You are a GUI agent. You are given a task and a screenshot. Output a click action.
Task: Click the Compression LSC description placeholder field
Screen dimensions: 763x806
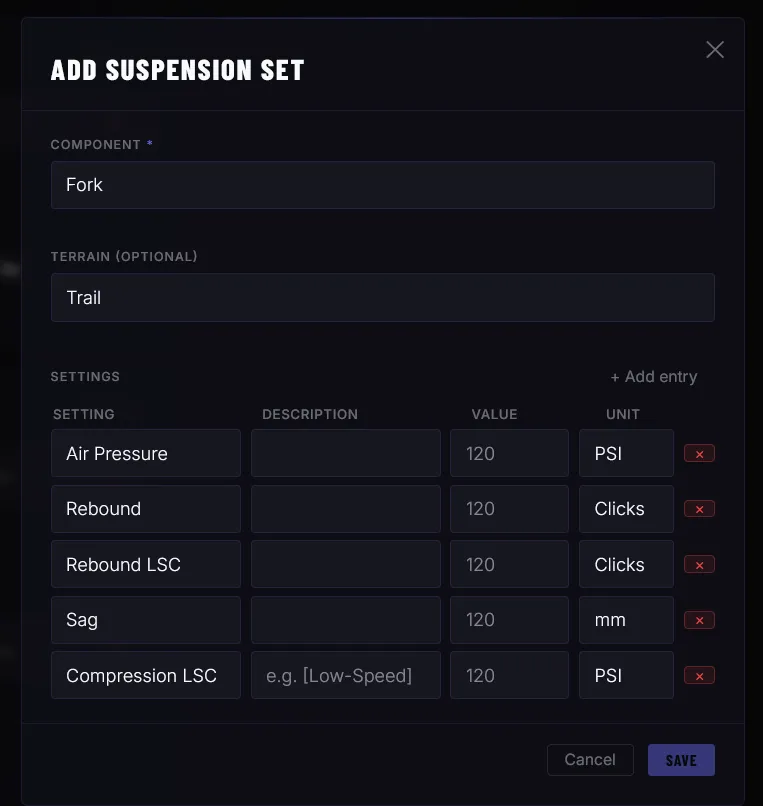click(345, 675)
